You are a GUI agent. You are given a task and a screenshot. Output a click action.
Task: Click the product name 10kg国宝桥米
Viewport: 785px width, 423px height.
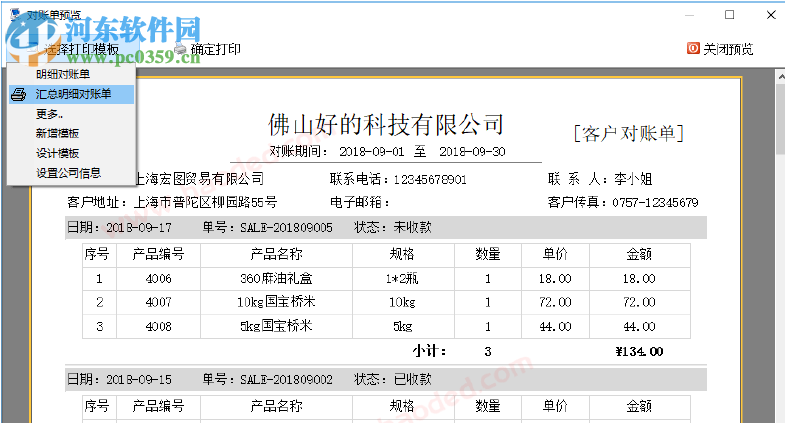coord(276,302)
